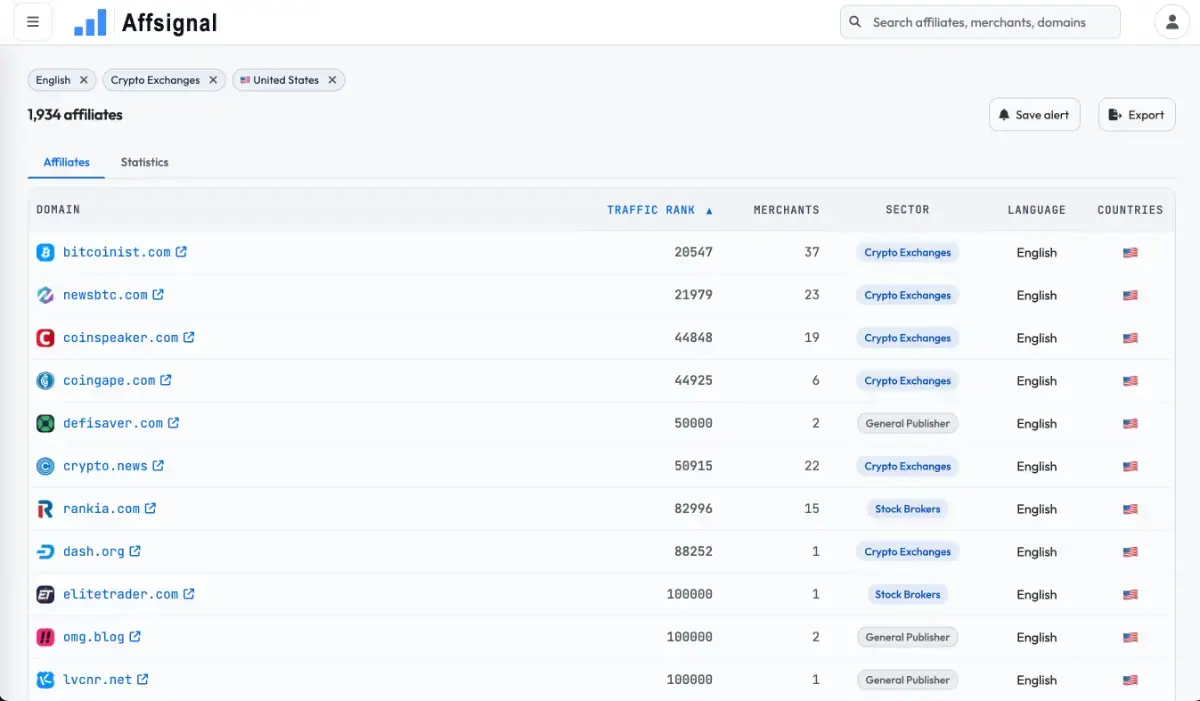This screenshot has height=701, width=1200.
Task: Click General Publisher badge for defisaver.com
Action: coord(907,423)
